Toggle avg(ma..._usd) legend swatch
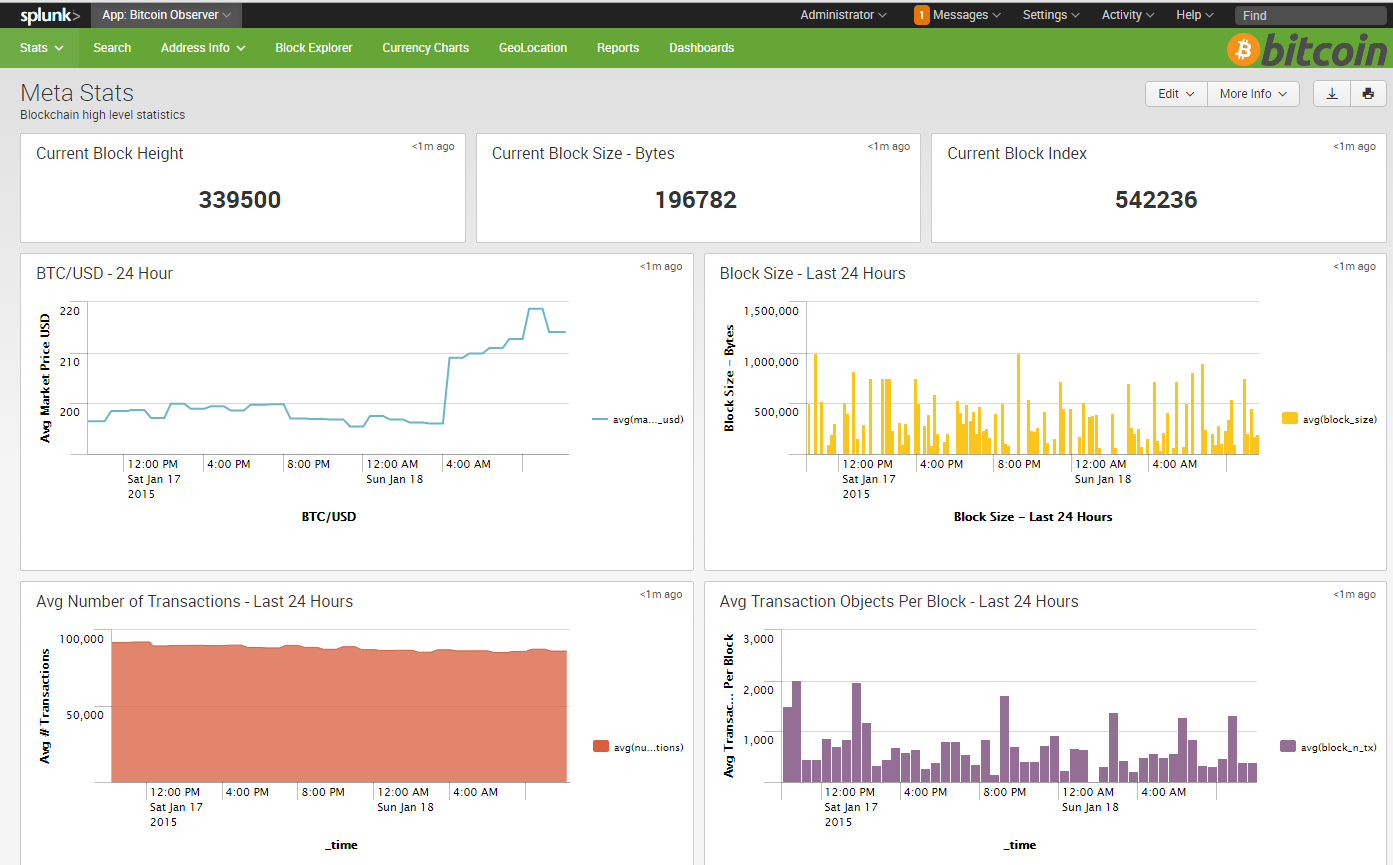Viewport: 1393px width, 865px height. 600,420
